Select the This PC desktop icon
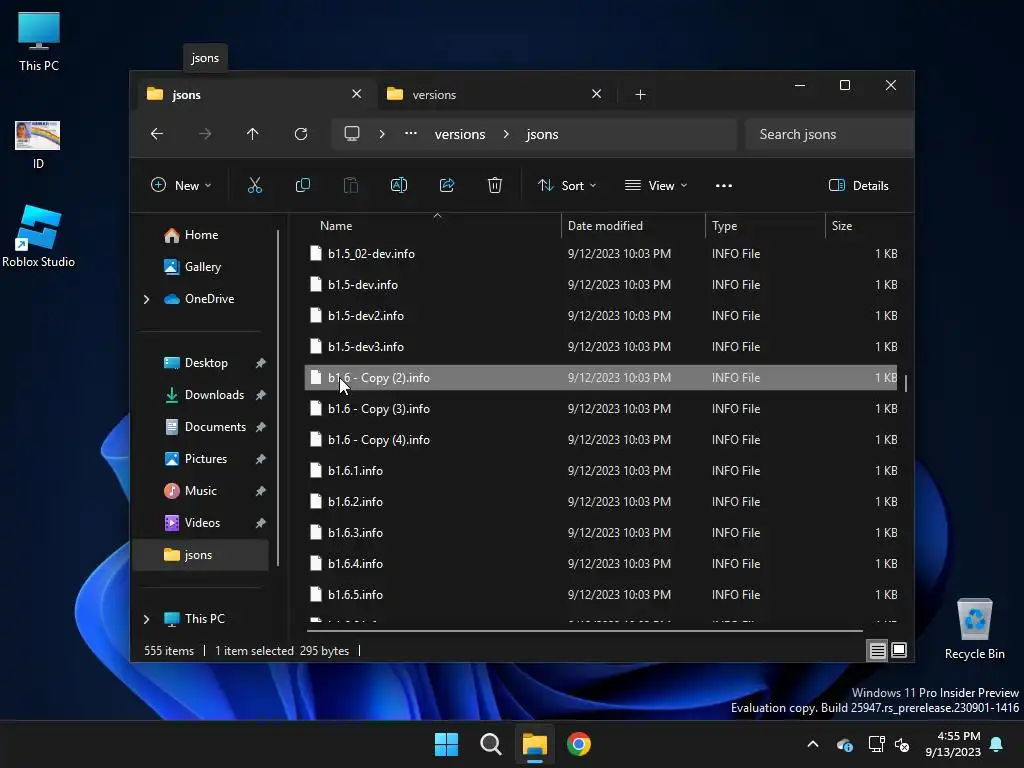 (39, 41)
